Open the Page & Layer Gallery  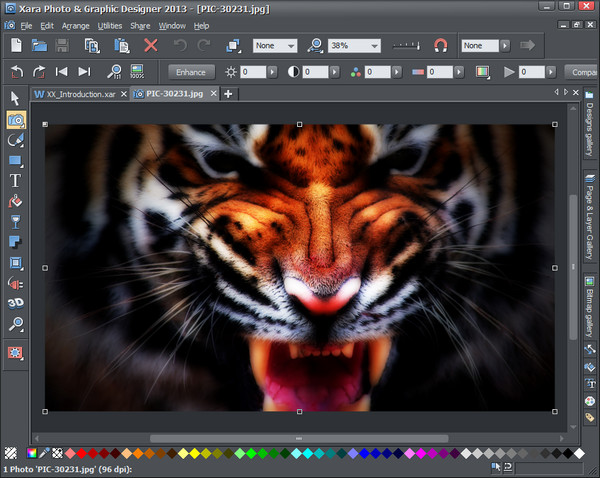tap(589, 217)
